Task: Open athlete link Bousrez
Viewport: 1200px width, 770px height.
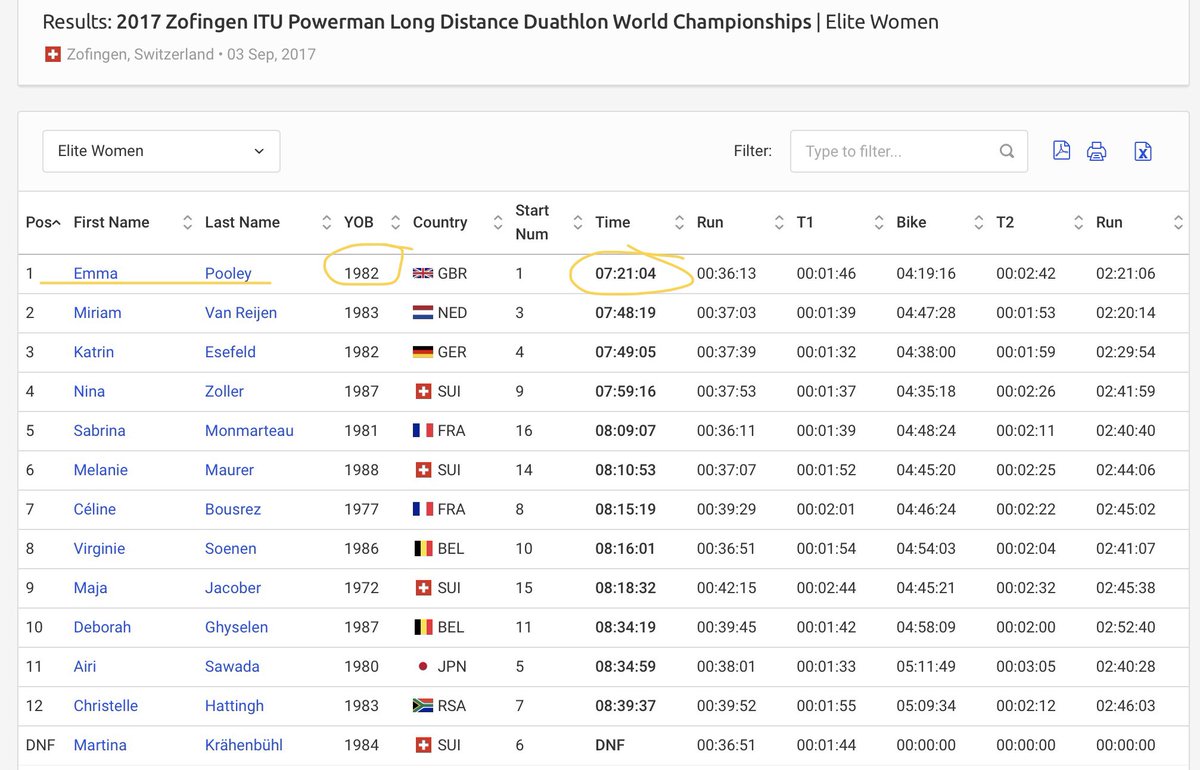Action: coord(232,509)
